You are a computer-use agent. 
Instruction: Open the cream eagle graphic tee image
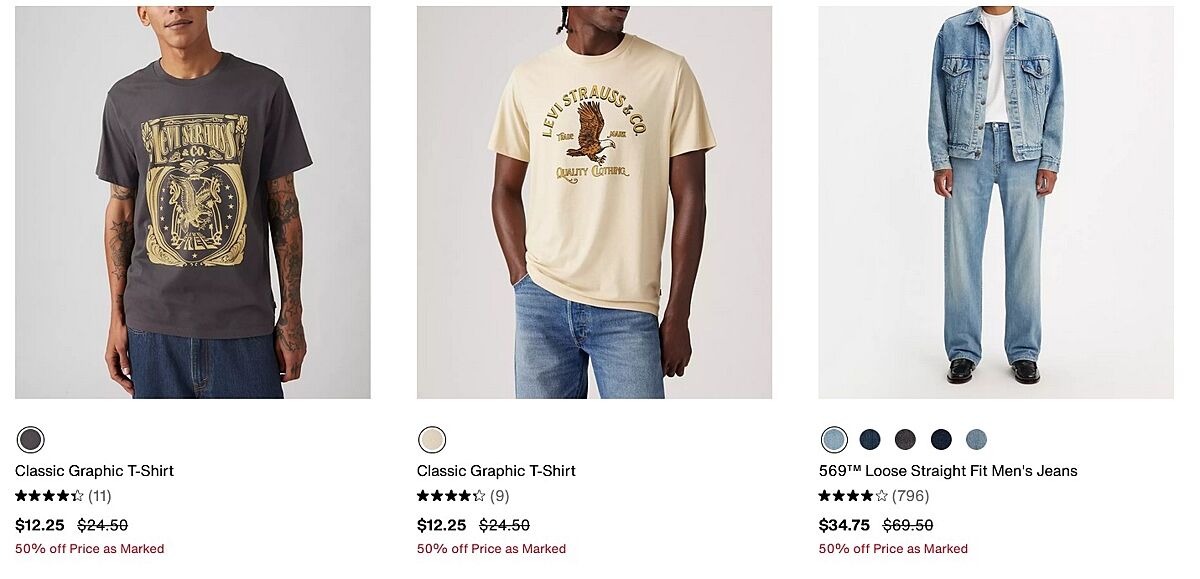pos(594,202)
